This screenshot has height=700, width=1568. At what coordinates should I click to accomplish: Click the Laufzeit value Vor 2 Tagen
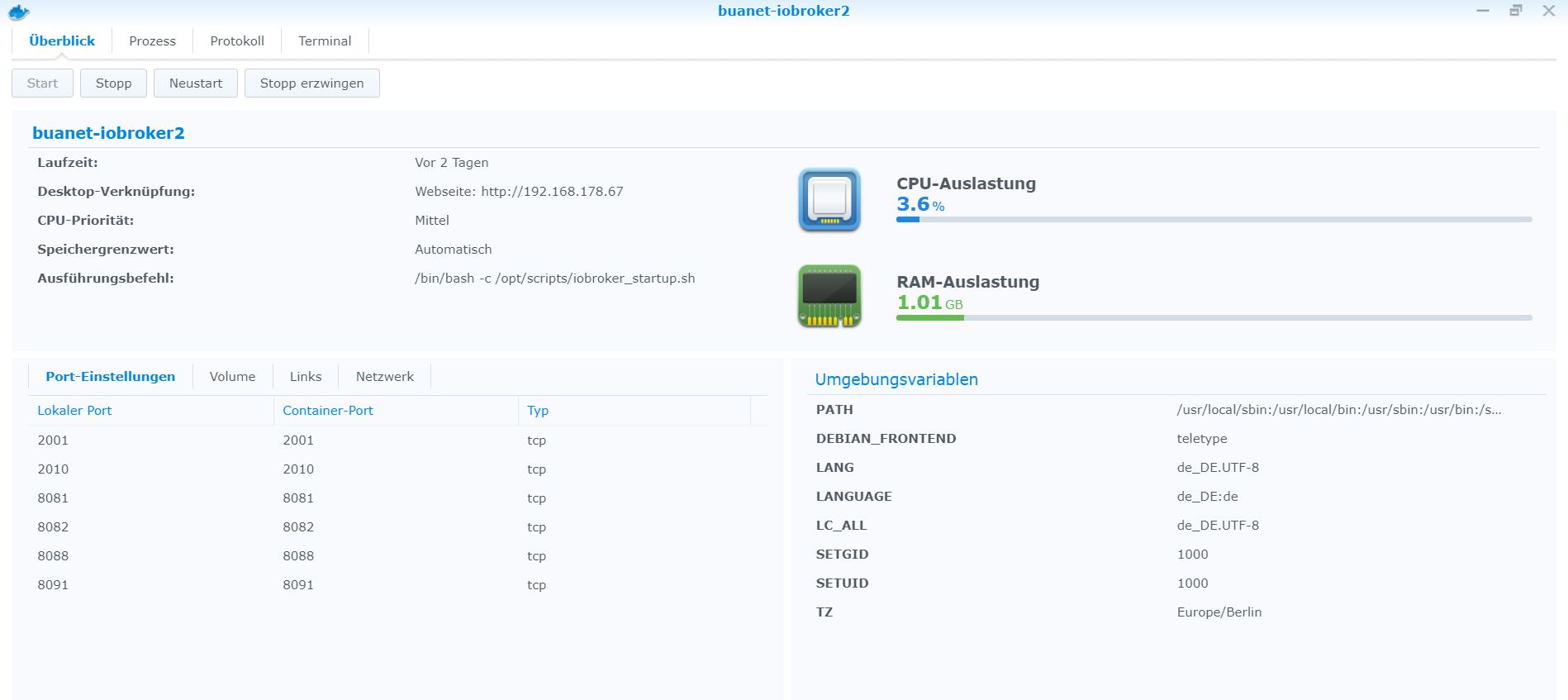pyautogui.click(x=451, y=162)
